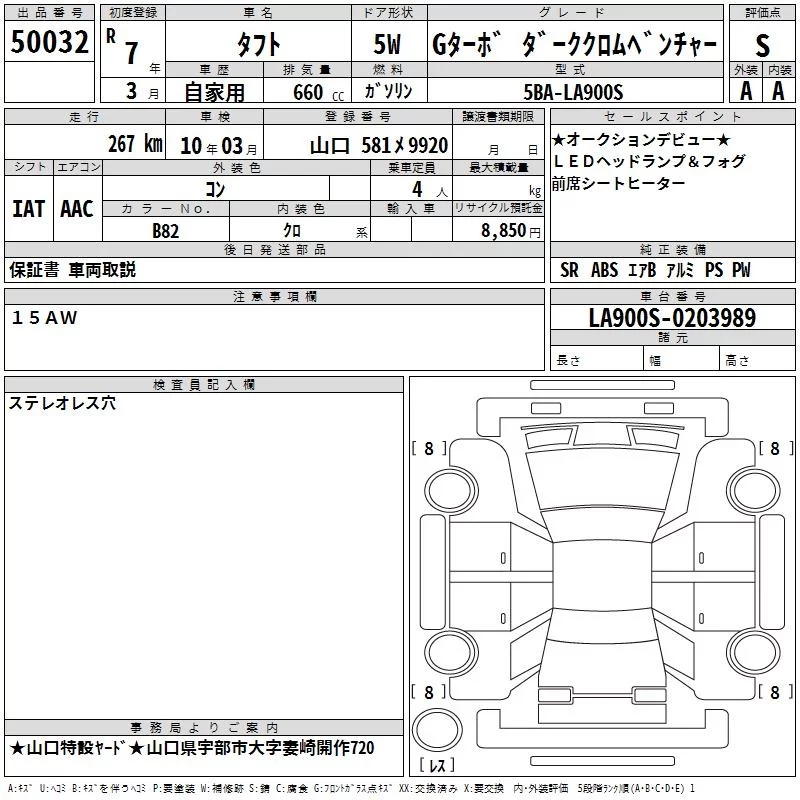Click the top-left [8] tire marker
Image resolution: width=800 pixels, height=800 pixels.
click(429, 449)
